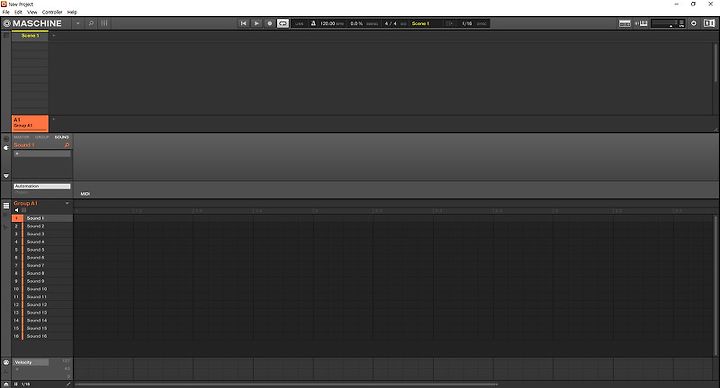Enable the metronome icon
720x388 pixels.
pyautogui.click(x=313, y=23)
